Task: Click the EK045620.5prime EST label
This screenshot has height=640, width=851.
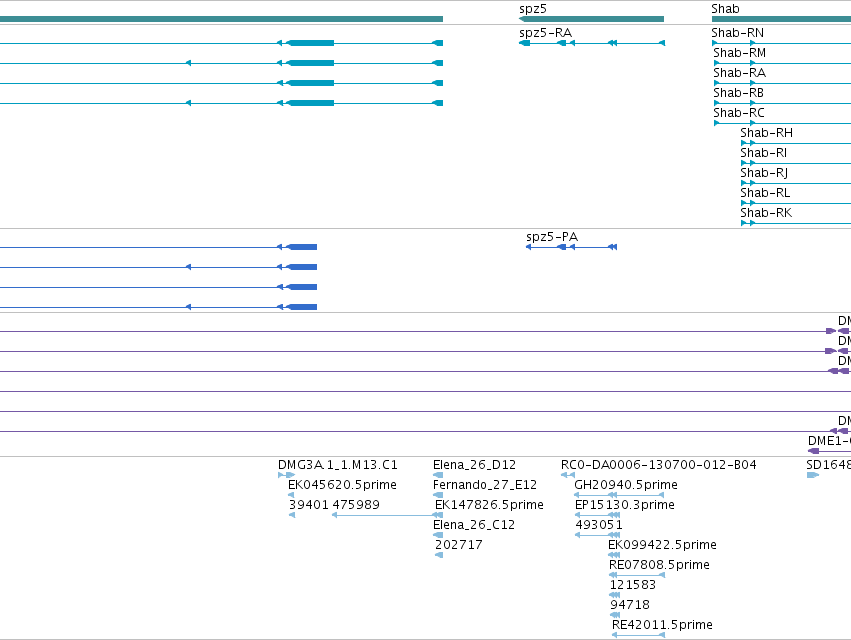Action: tap(342, 485)
